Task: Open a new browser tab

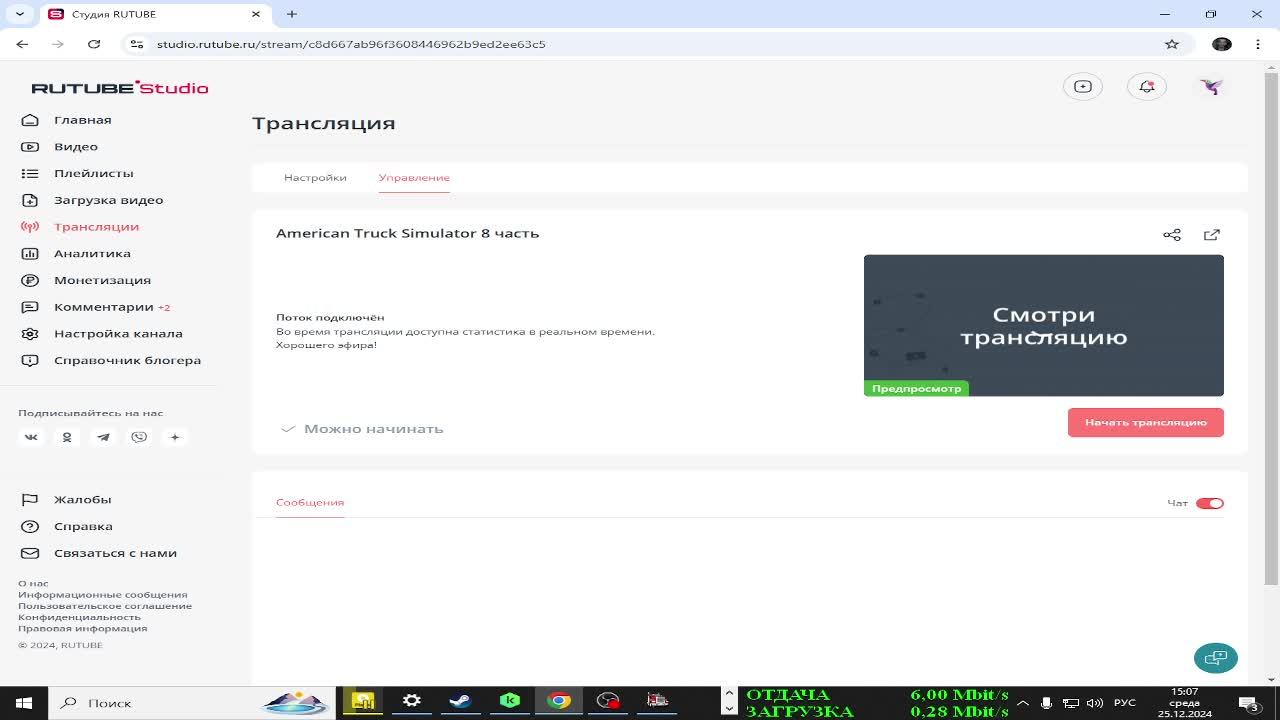Action: pyautogui.click(x=292, y=14)
